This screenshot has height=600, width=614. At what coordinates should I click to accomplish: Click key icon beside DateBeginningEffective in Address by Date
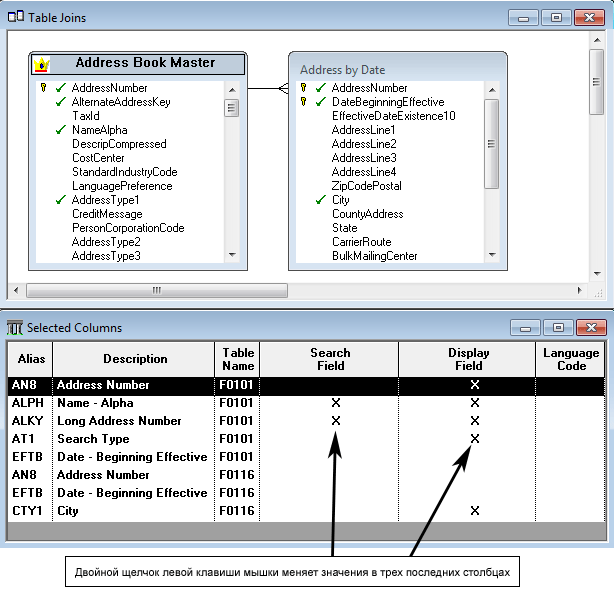pos(303,102)
